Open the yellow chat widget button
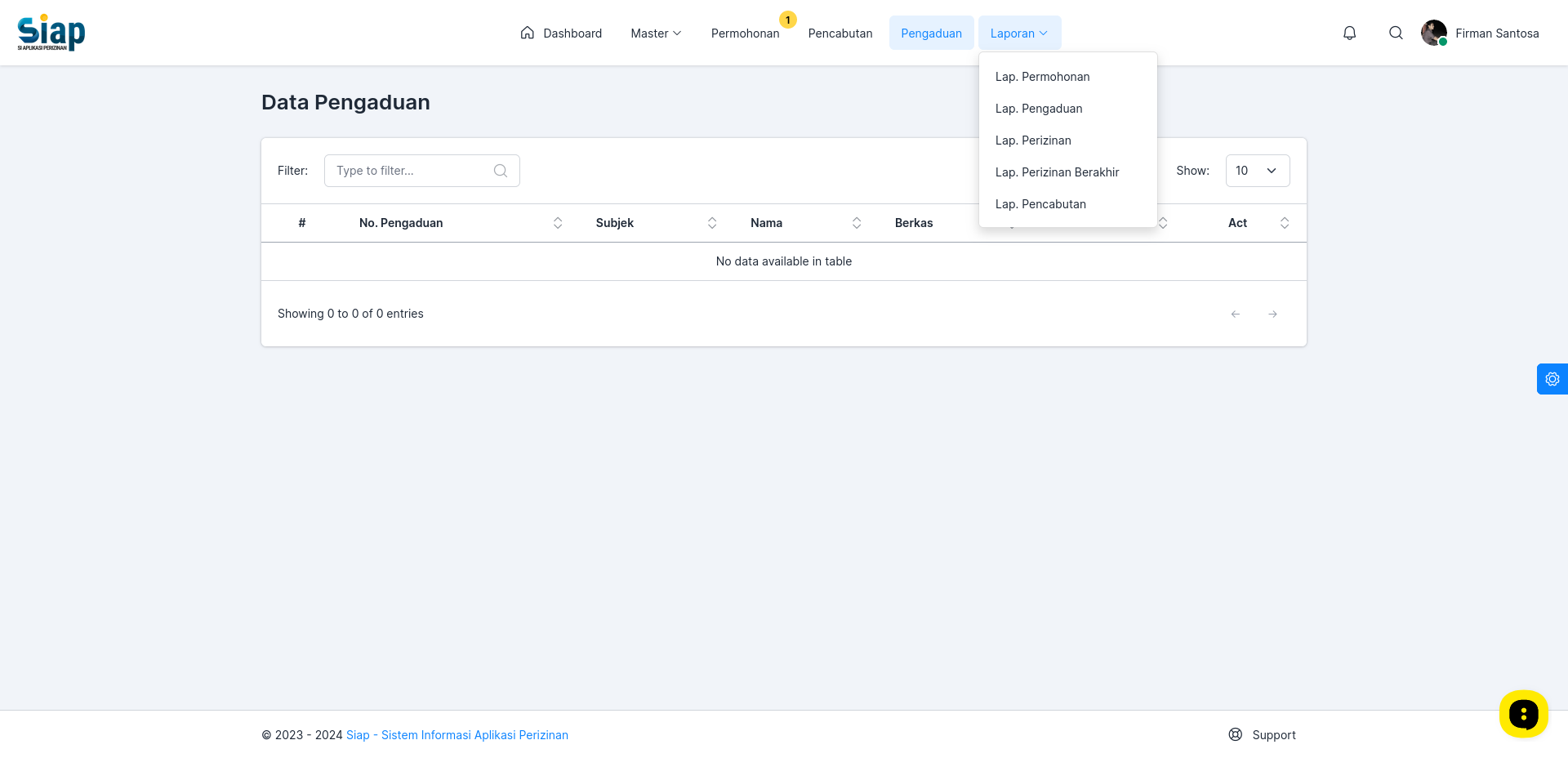Viewport: 1568px width, 758px height. 1523,714
